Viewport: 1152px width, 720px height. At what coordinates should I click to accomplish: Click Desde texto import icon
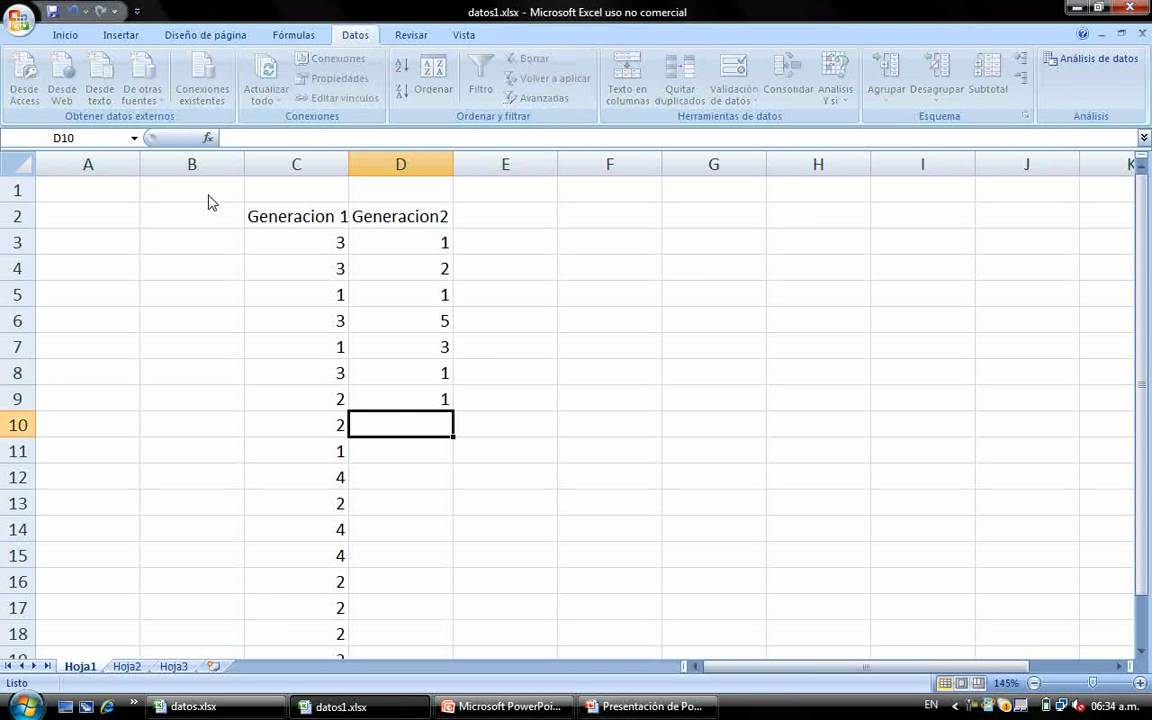(99, 78)
